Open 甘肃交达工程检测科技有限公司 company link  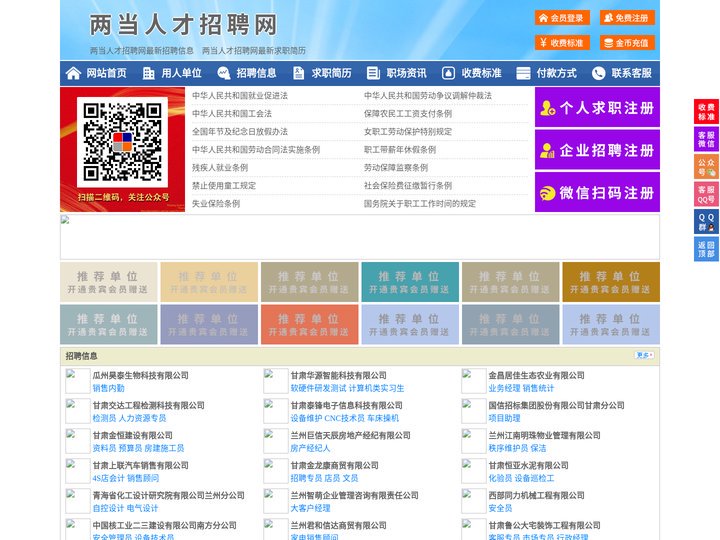pyautogui.click(x=148, y=405)
